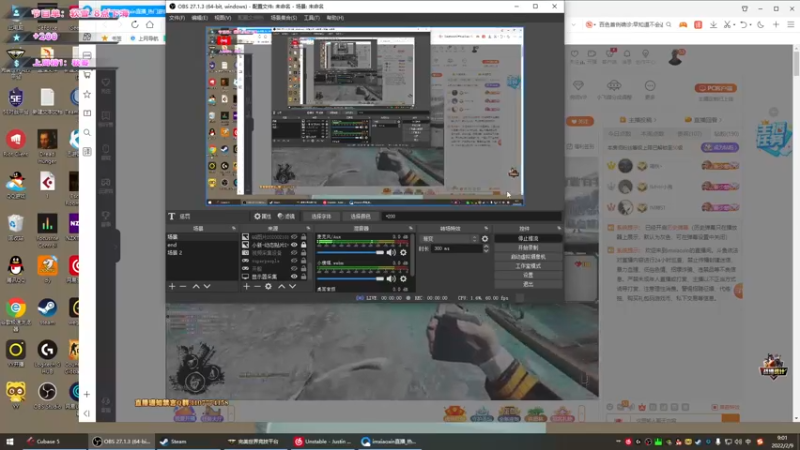Open browser download manager icon

[713, 24]
